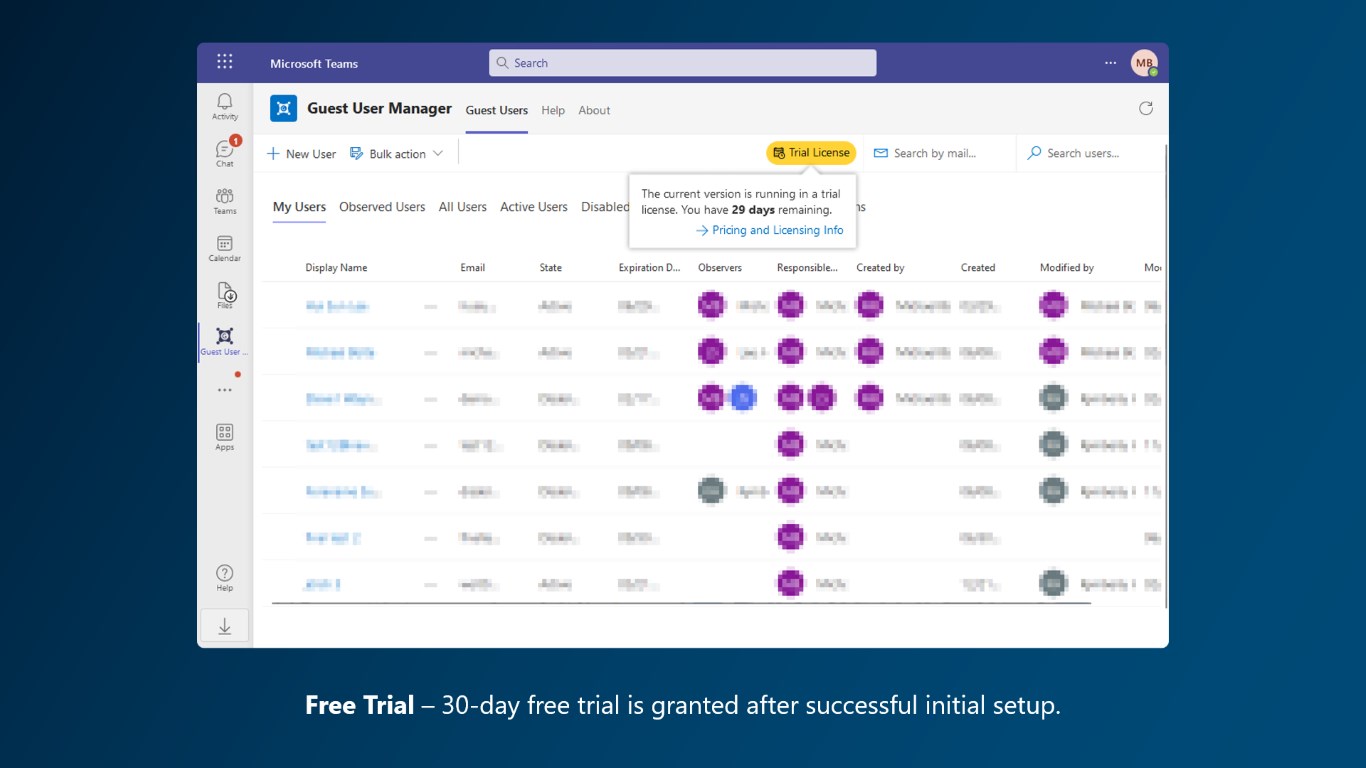
Task: Open Teams in the sidebar
Action: pyautogui.click(x=225, y=201)
